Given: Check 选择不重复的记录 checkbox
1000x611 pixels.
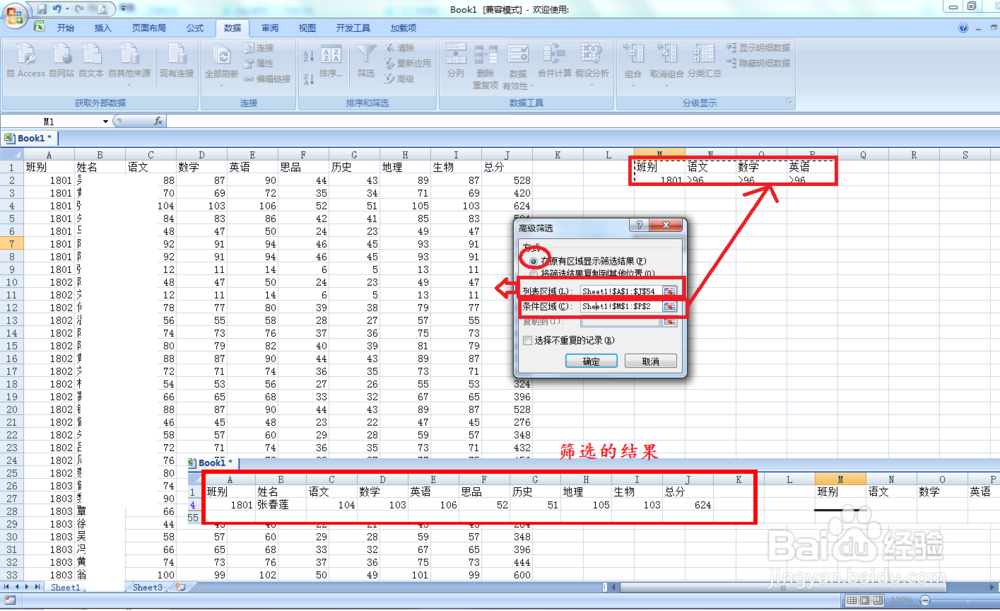Looking at the screenshot, I should click(527, 341).
